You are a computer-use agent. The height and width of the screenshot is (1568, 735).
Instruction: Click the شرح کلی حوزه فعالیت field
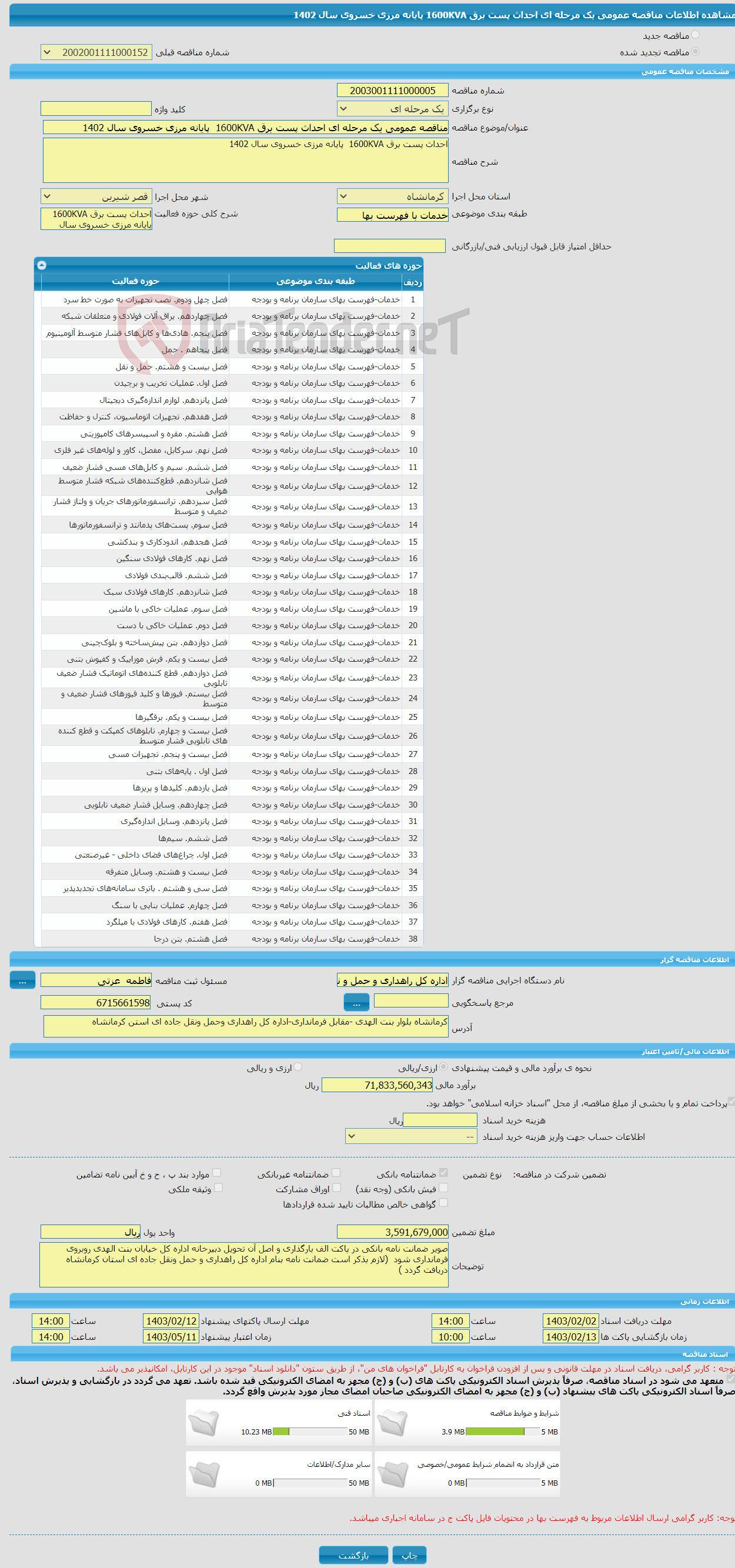tap(96, 219)
